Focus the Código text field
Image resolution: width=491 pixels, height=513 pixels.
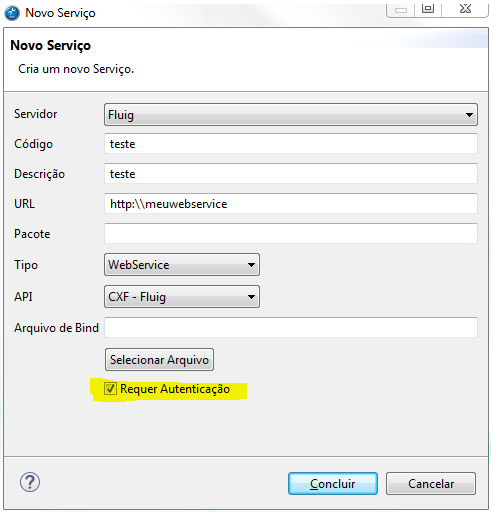coord(291,144)
